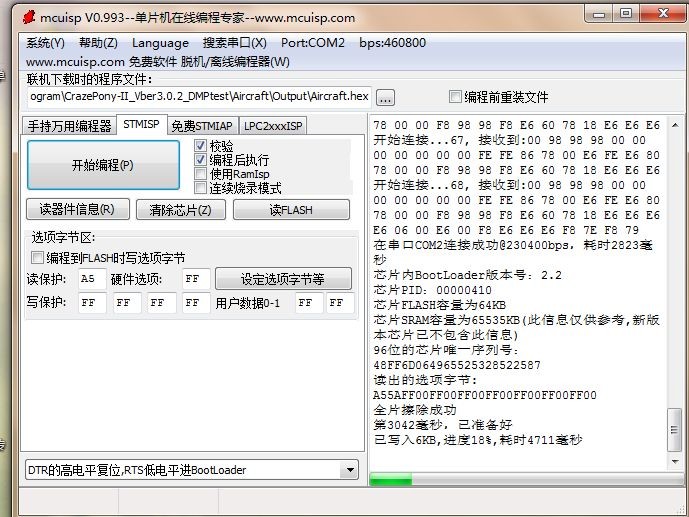Open the bps:460800 baud rate menu
This screenshot has width=689, height=517.
coord(392,43)
